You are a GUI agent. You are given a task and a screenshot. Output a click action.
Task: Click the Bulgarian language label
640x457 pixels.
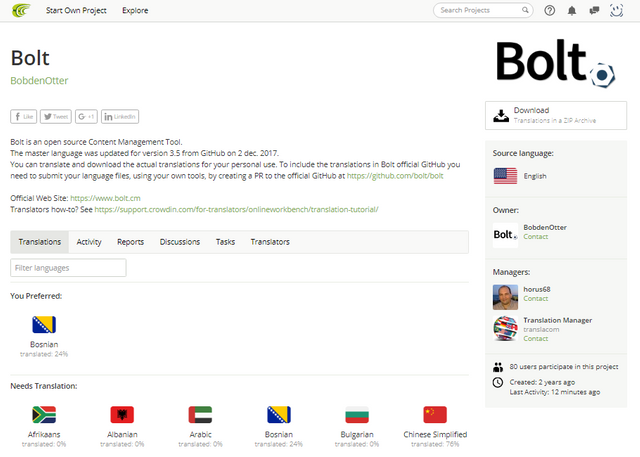click(x=357, y=435)
